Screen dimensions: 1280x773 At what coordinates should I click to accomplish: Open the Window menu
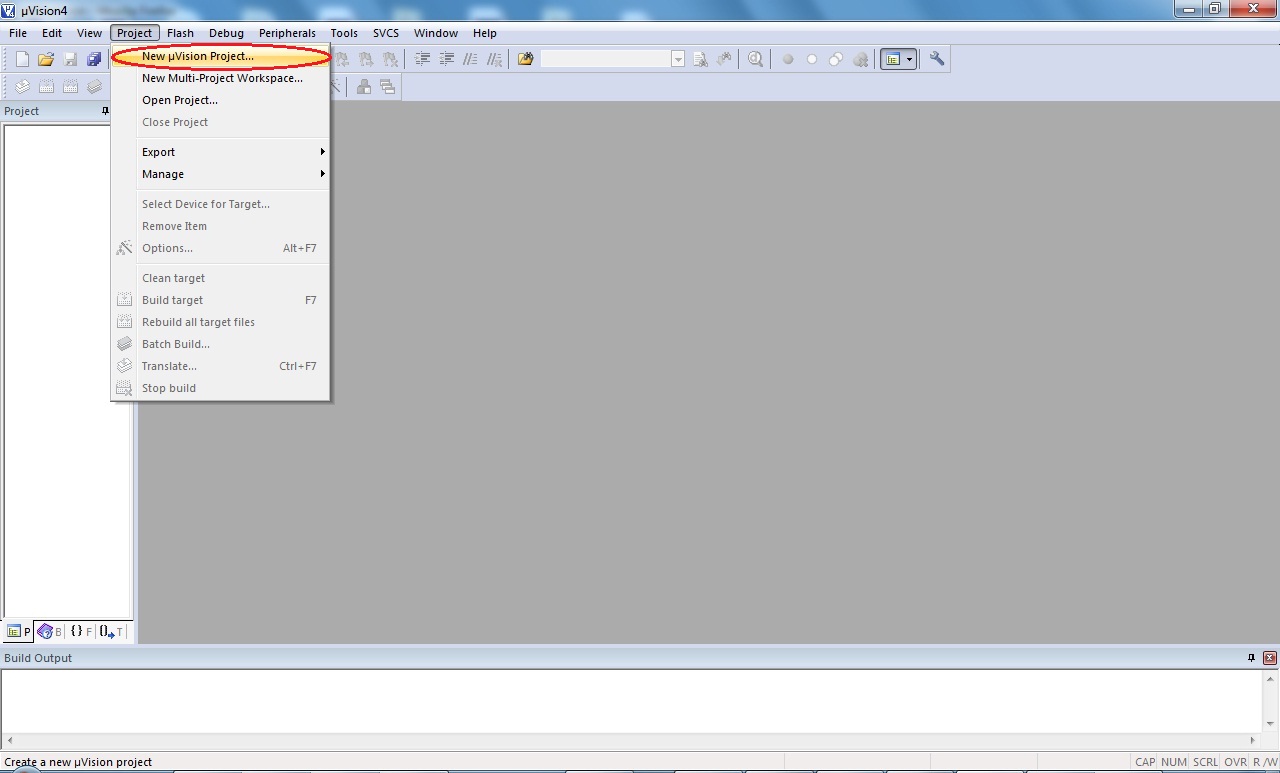point(436,33)
